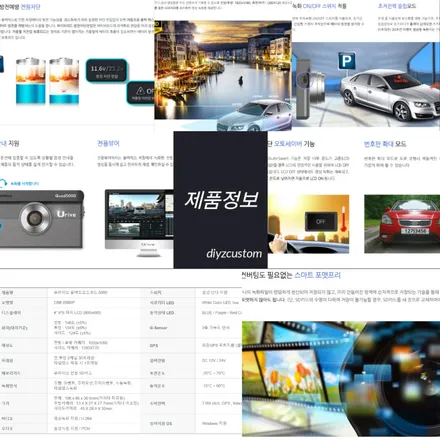Click the 제품정보 title text
Screen dimensions: 440x440
coord(222,200)
